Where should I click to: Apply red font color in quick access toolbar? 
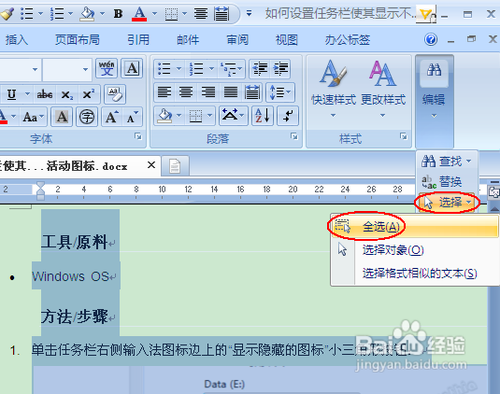click(139, 14)
